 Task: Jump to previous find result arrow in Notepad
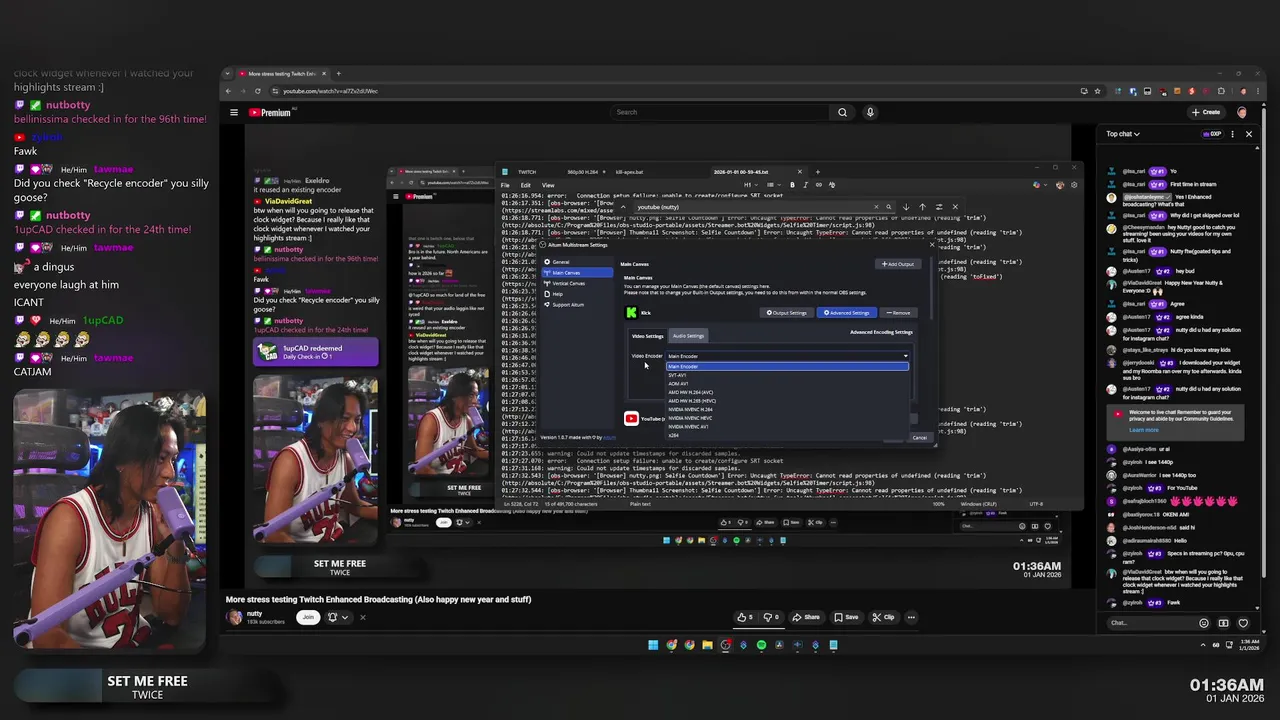tap(922, 207)
